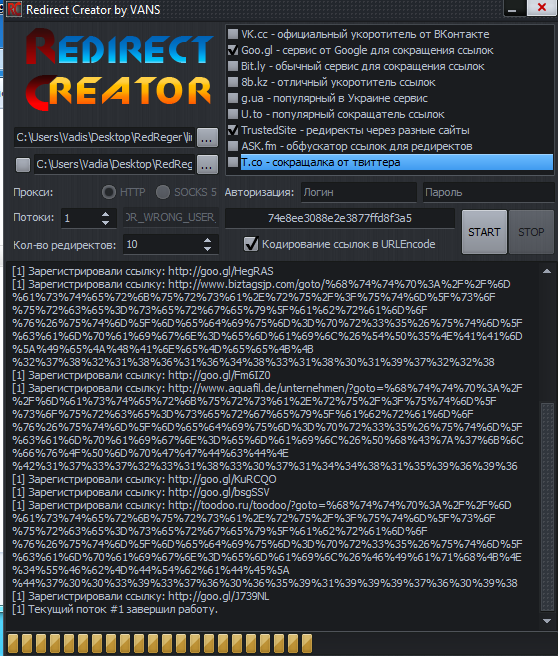Click the toodoo.ru log entry

coord(268,544)
